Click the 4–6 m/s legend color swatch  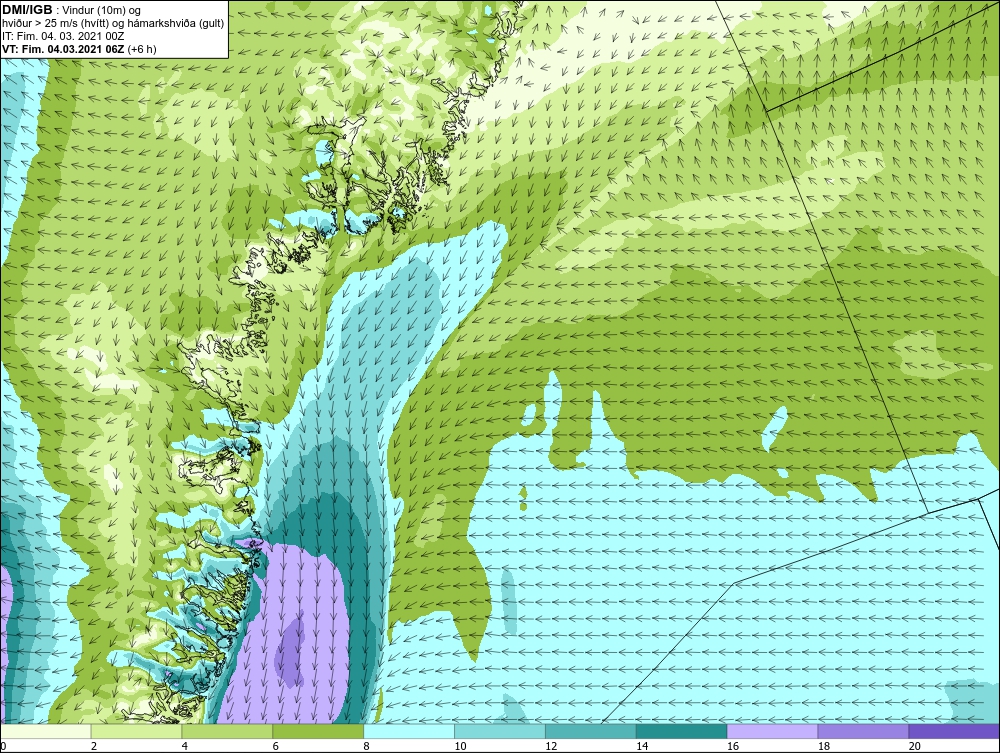[x=227, y=732]
